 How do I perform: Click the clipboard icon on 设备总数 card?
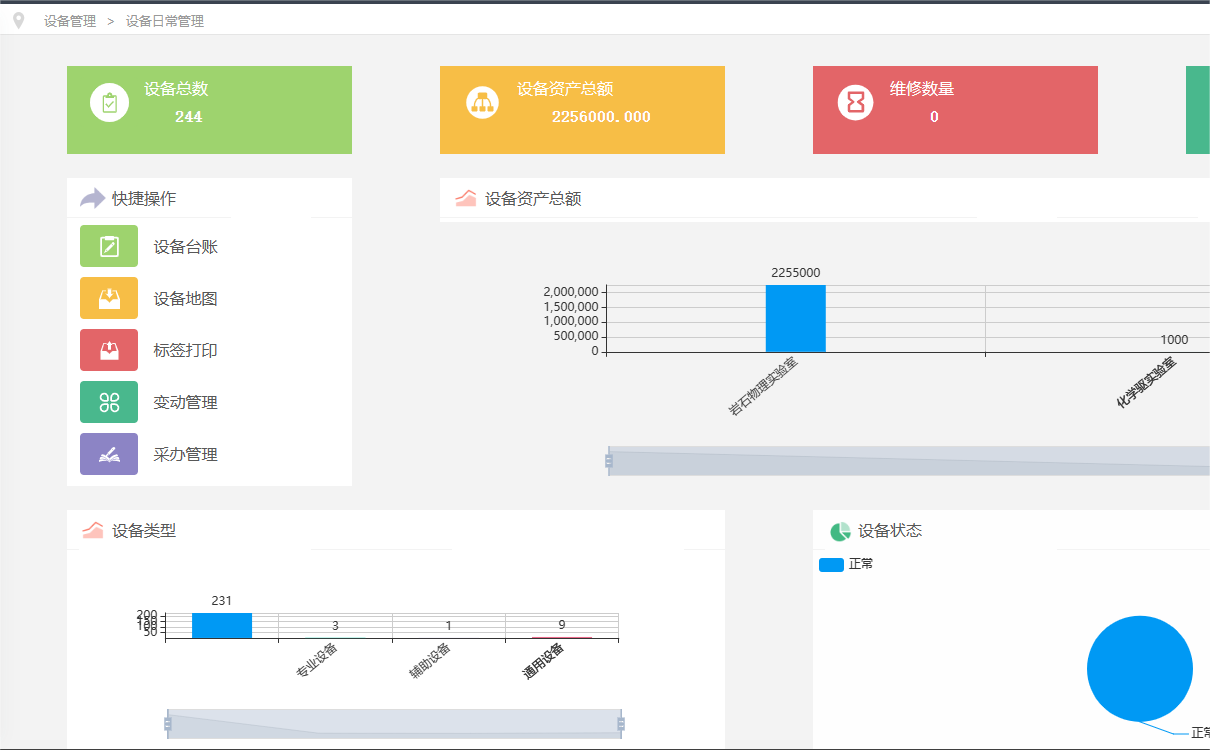click(x=109, y=102)
